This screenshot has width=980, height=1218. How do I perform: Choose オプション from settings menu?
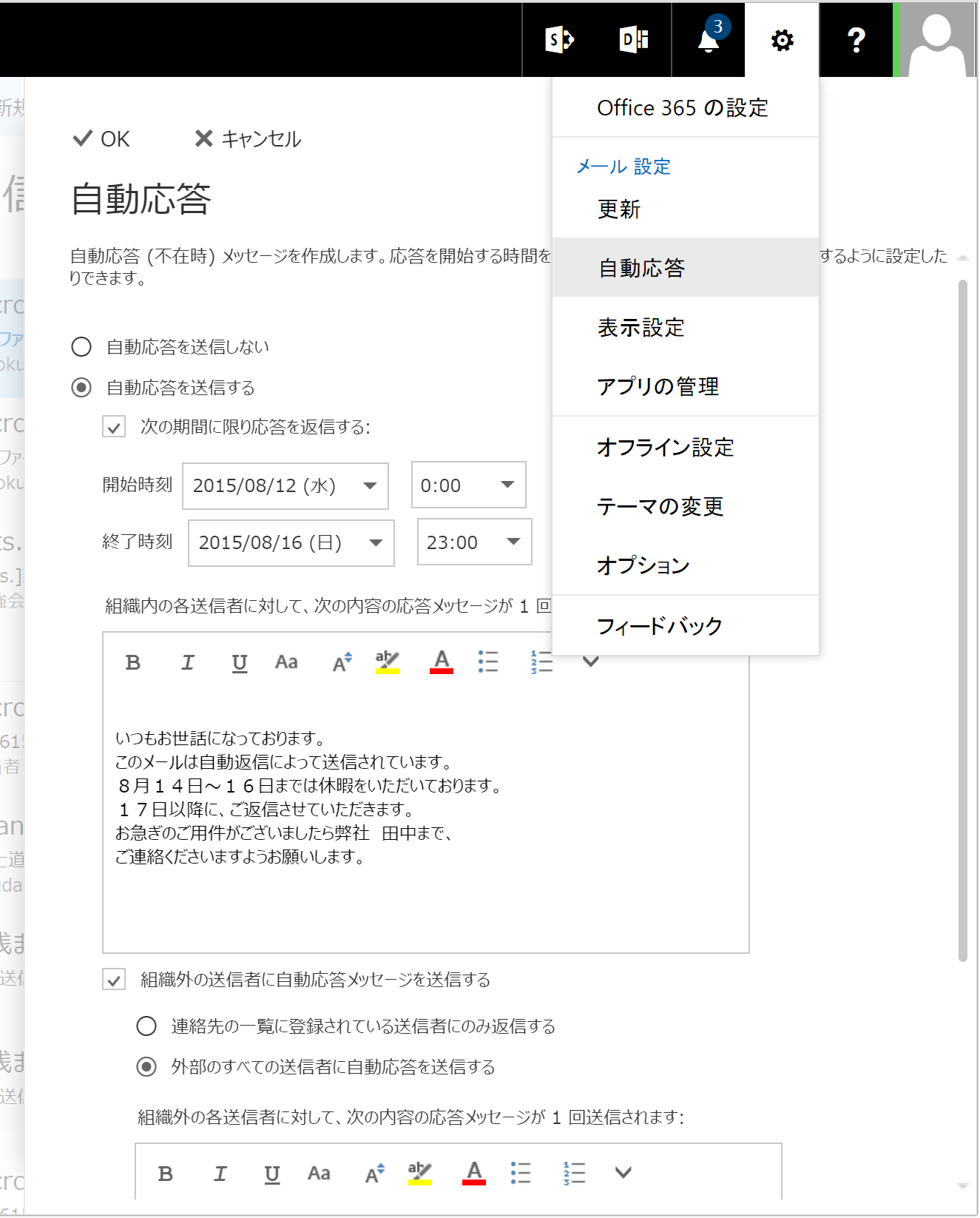click(x=686, y=565)
